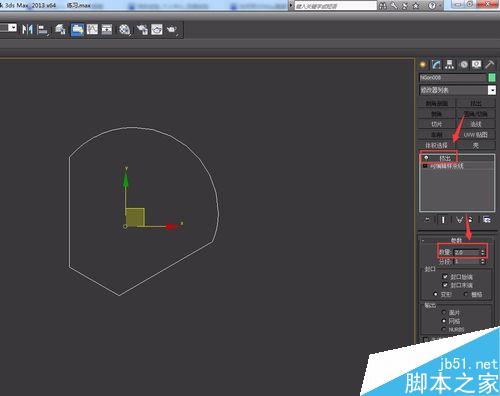
Task: Click the Segments spinner arrows
Action: pos(482,262)
